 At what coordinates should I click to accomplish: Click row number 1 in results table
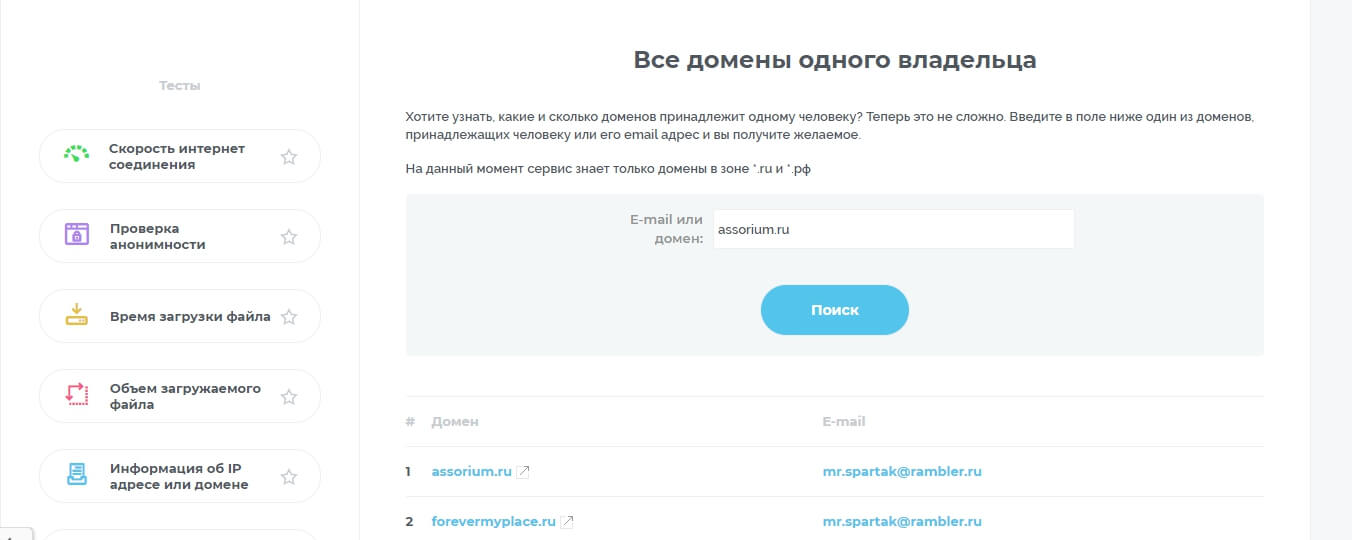408,471
